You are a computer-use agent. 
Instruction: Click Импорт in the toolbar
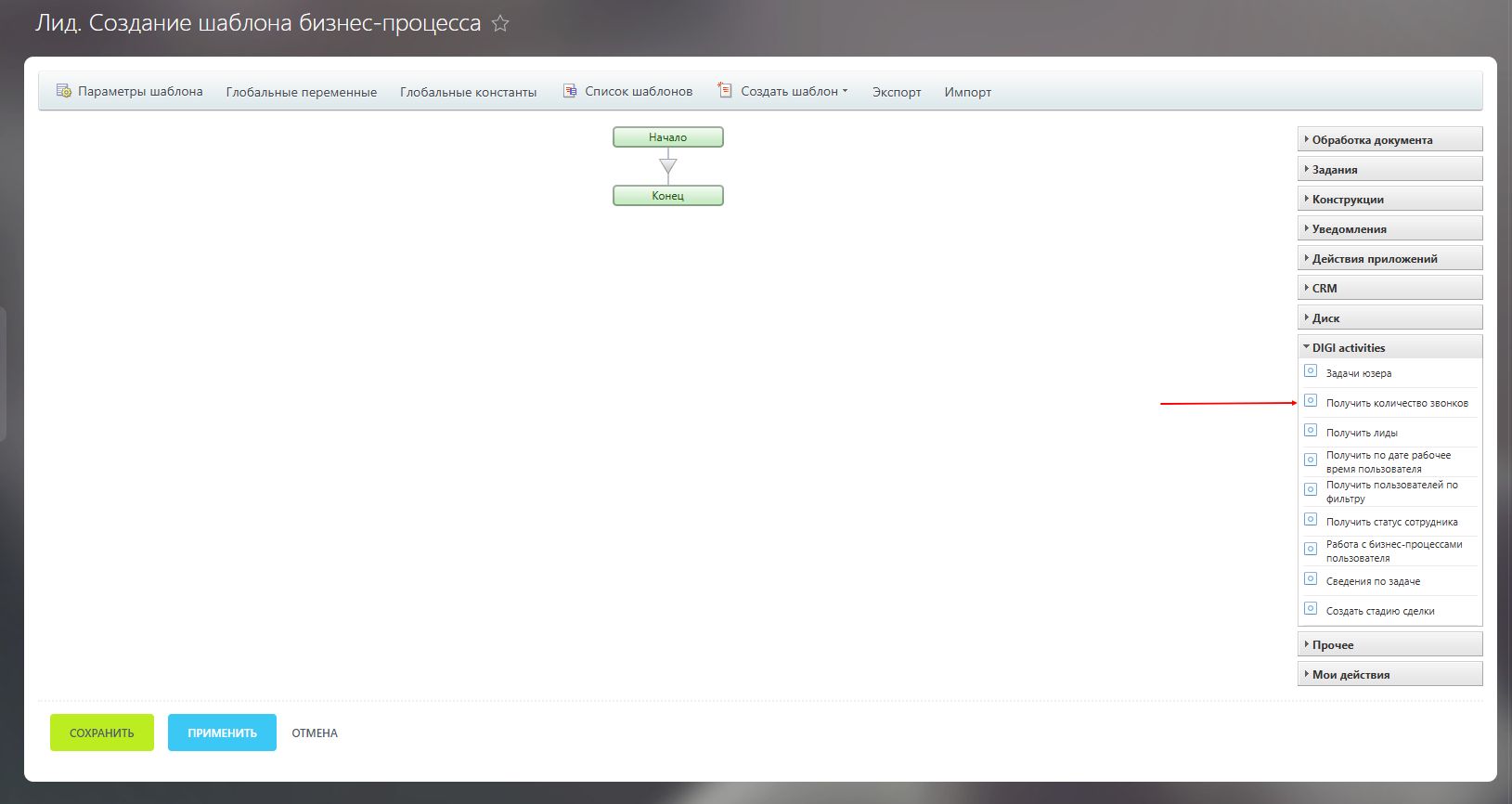click(968, 92)
